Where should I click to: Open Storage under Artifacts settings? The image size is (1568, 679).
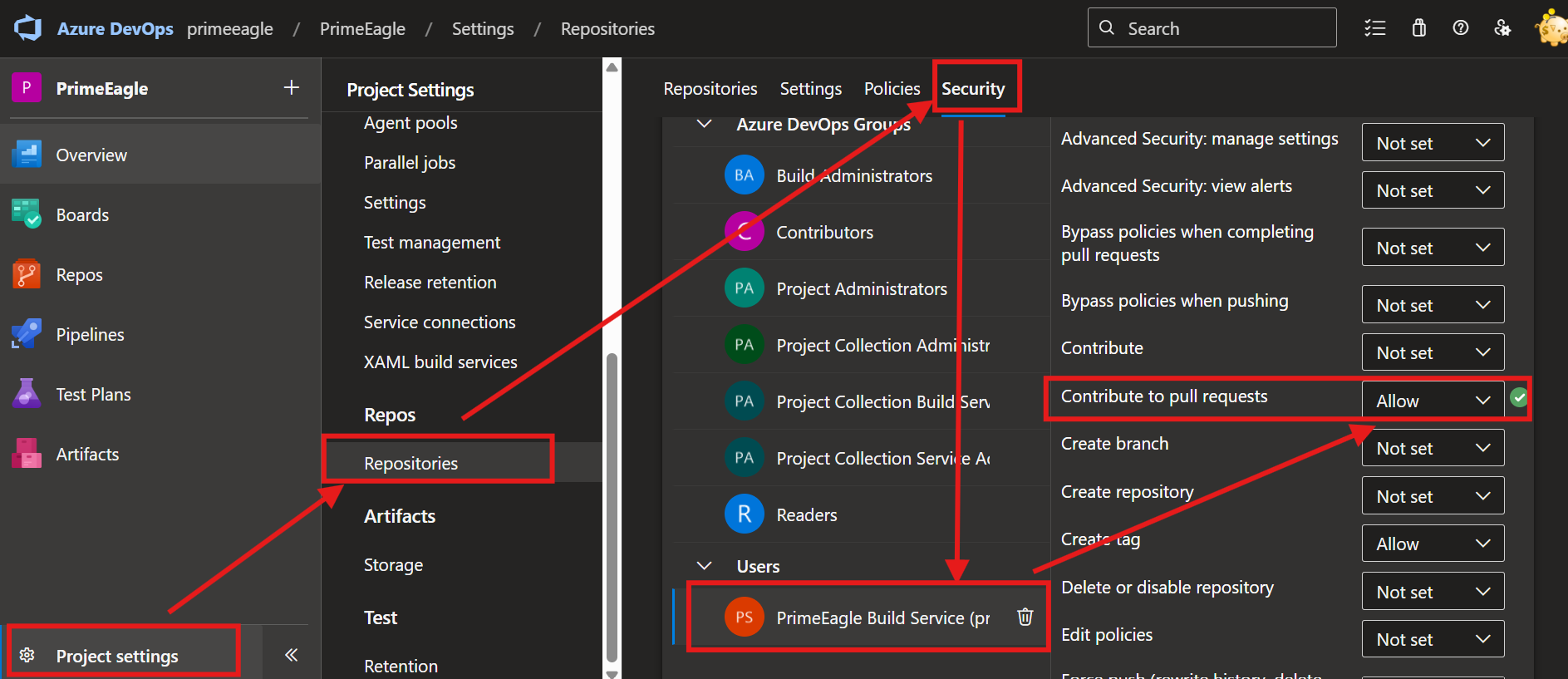(x=394, y=565)
